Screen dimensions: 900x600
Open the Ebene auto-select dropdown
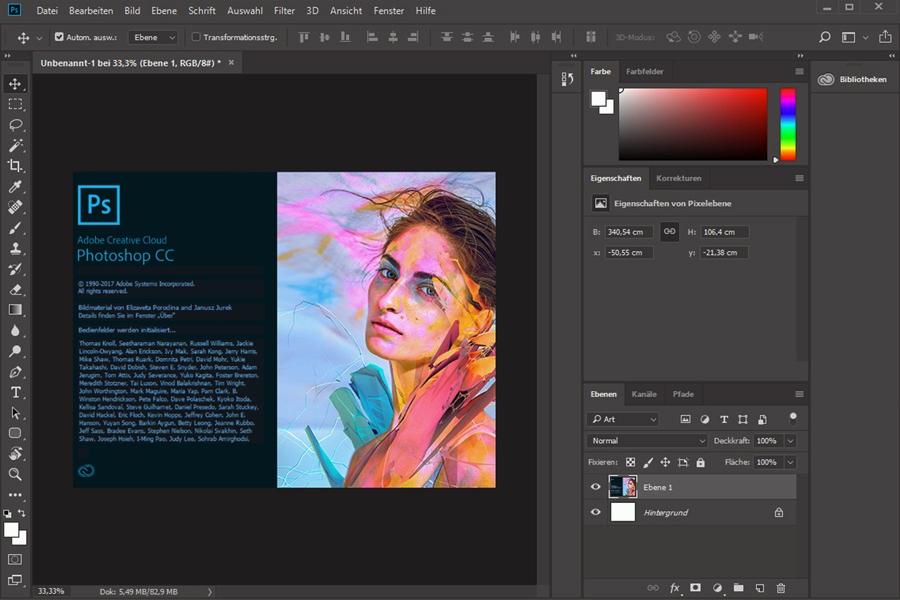pyautogui.click(x=153, y=37)
